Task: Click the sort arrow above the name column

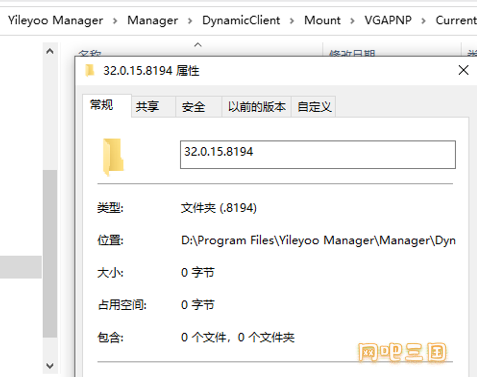Action: pyautogui.click(x=198, y=45)
